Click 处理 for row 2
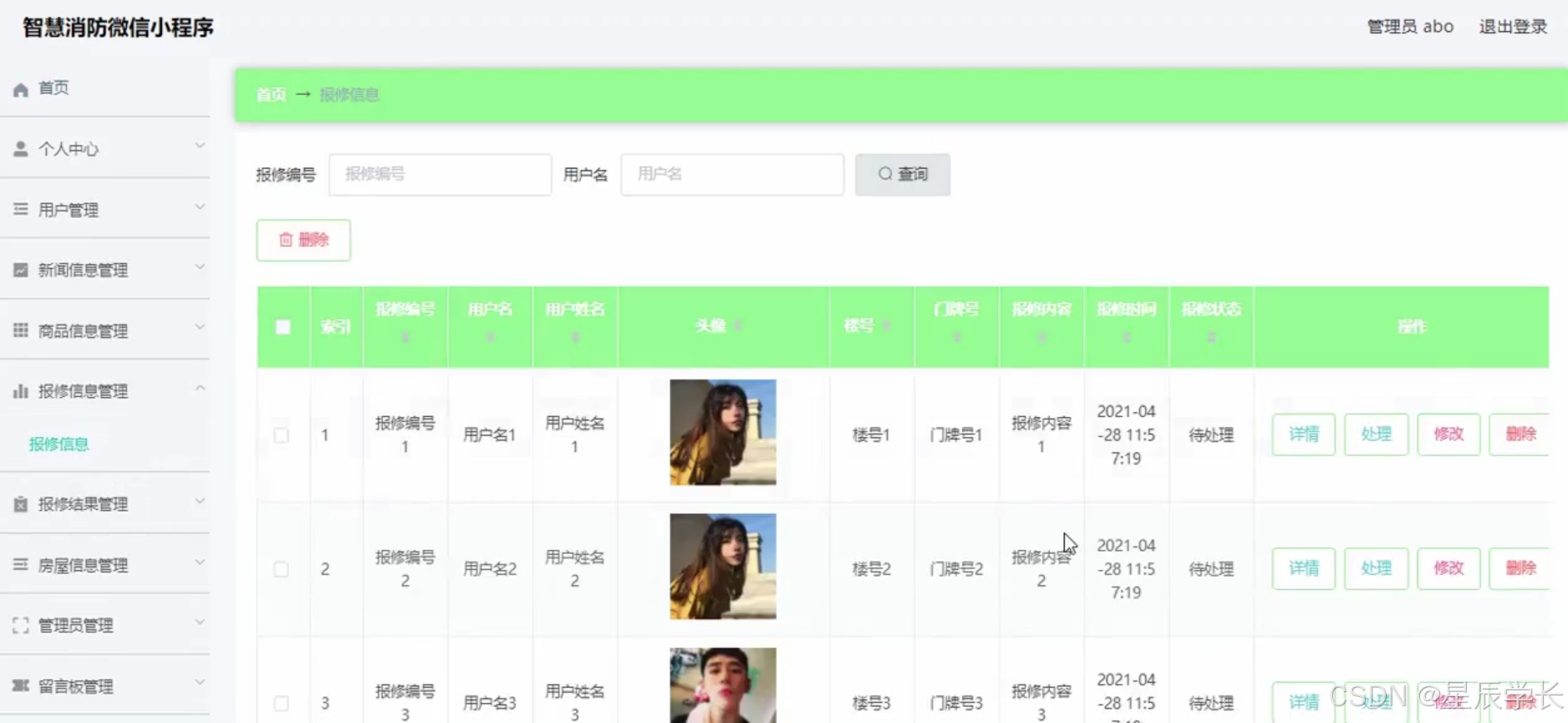Screen dimensions: 1568x723 point(1377,568)
